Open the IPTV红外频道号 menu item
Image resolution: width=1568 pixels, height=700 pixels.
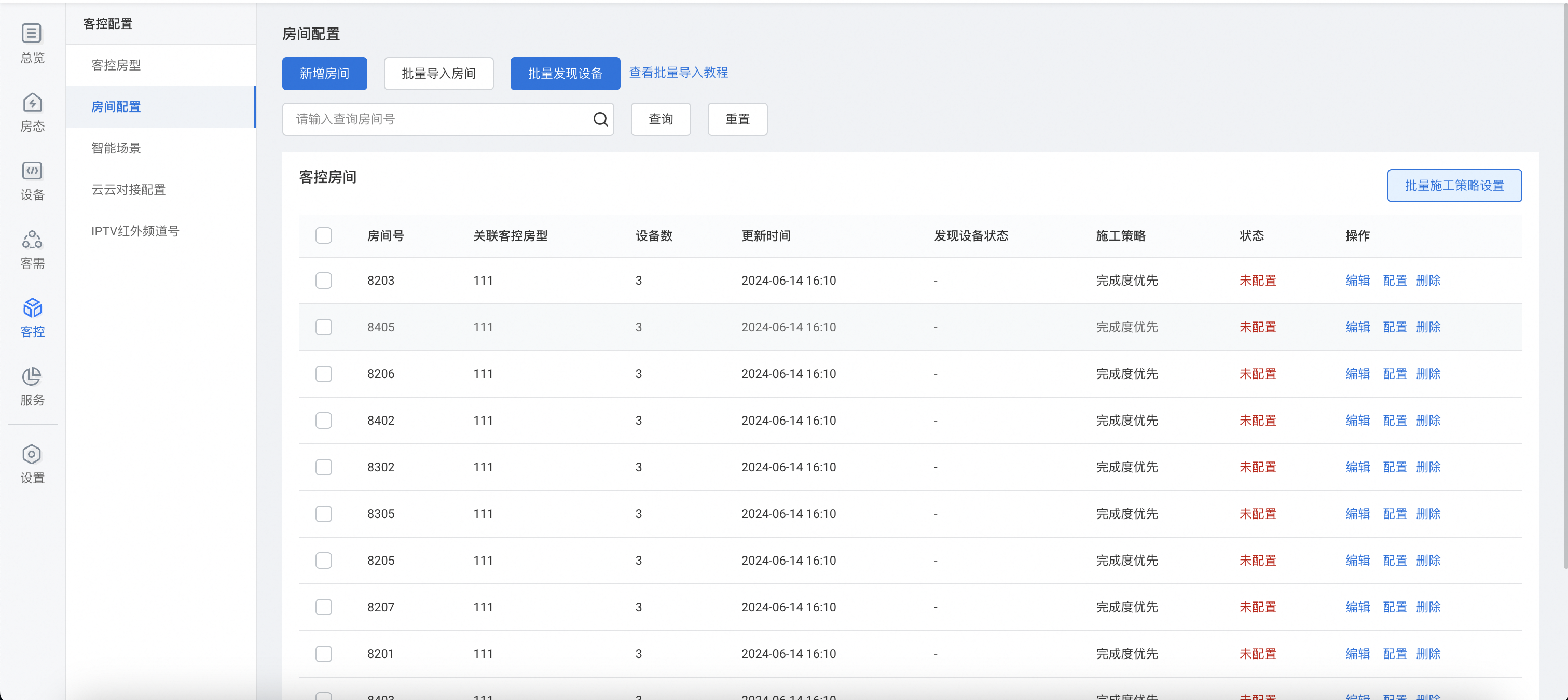pos(134,231)
